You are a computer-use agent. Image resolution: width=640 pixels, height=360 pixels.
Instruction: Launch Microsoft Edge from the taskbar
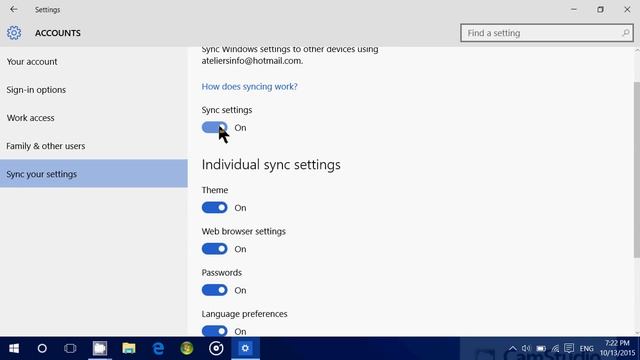(x=158, y=348)
